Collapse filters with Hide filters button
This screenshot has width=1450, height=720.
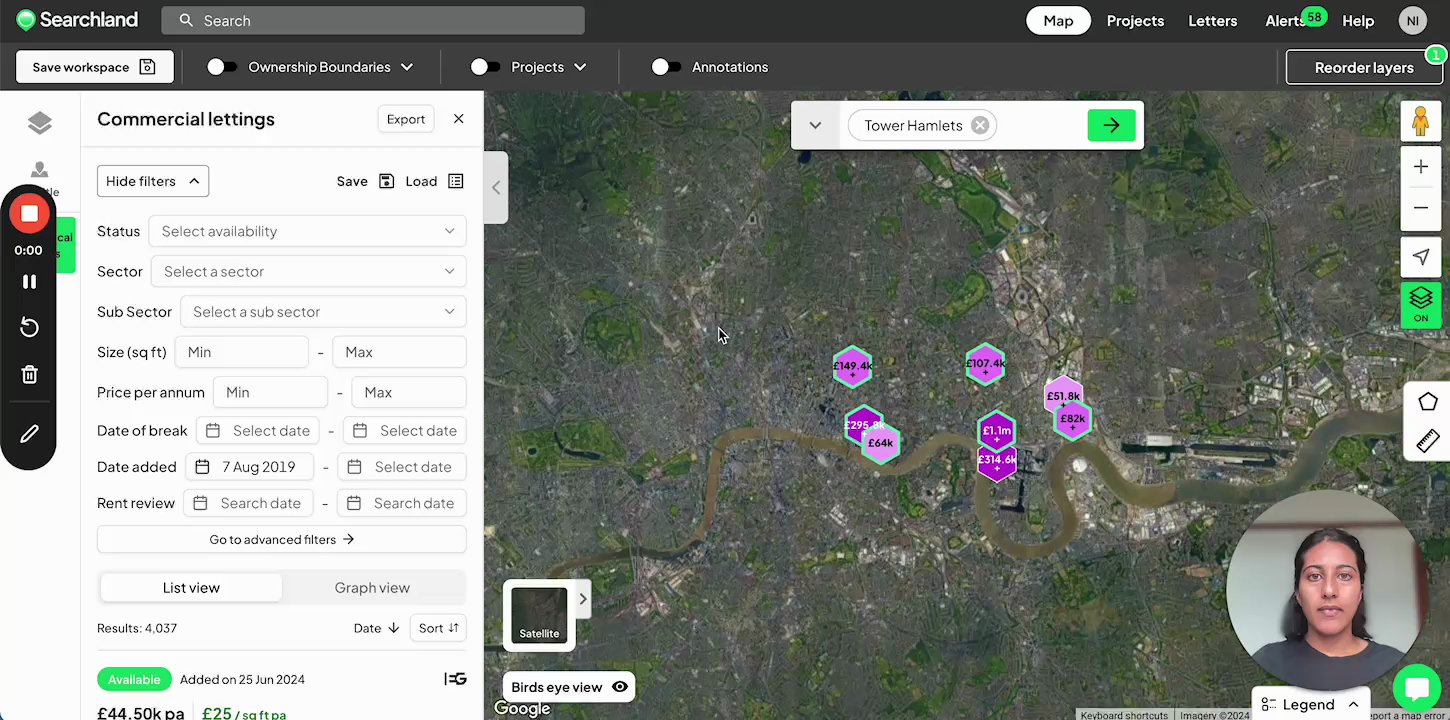coord(153,181)
